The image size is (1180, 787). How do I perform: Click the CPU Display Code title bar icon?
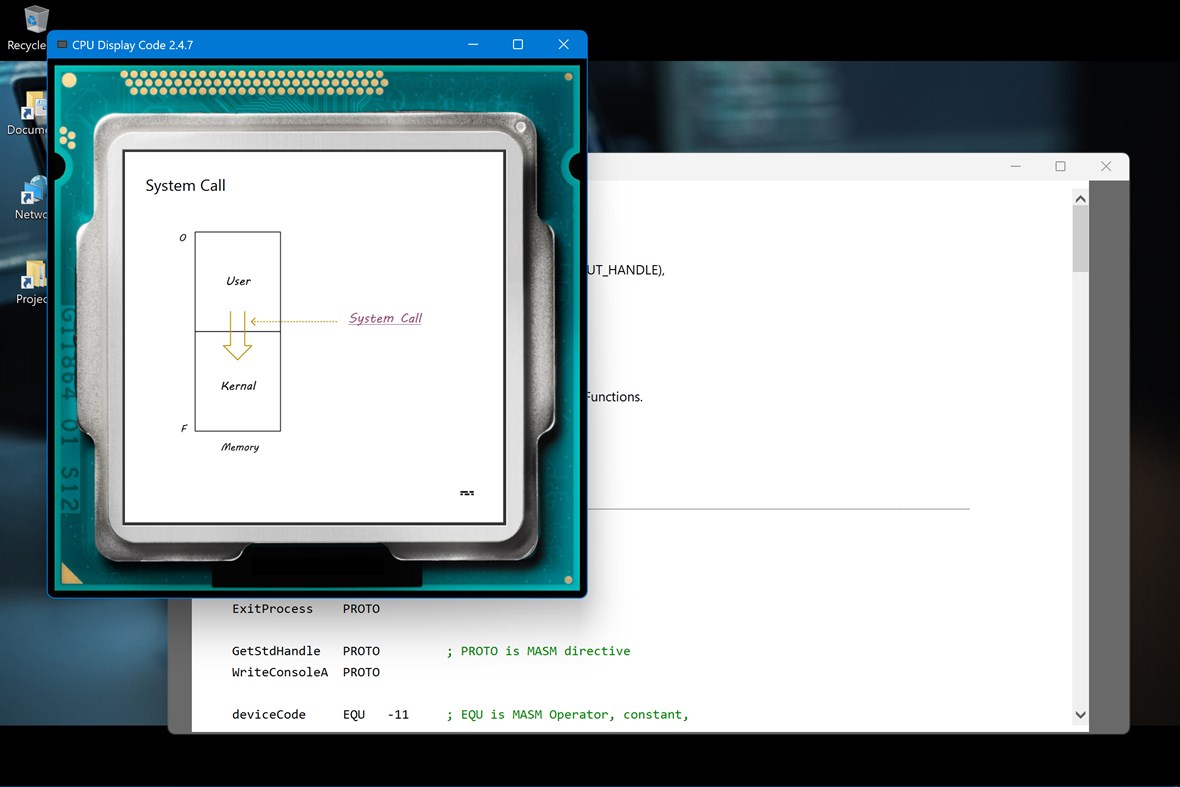tap(63, 44)
